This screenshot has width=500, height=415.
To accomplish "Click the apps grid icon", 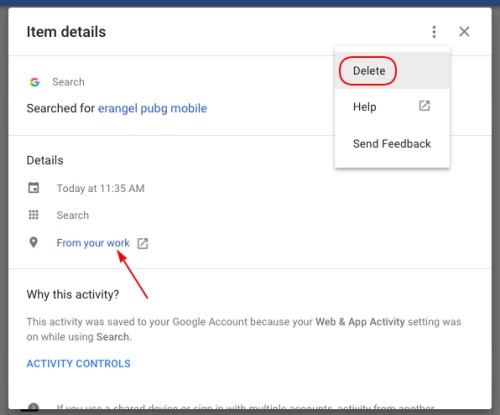I will [33, 215].
